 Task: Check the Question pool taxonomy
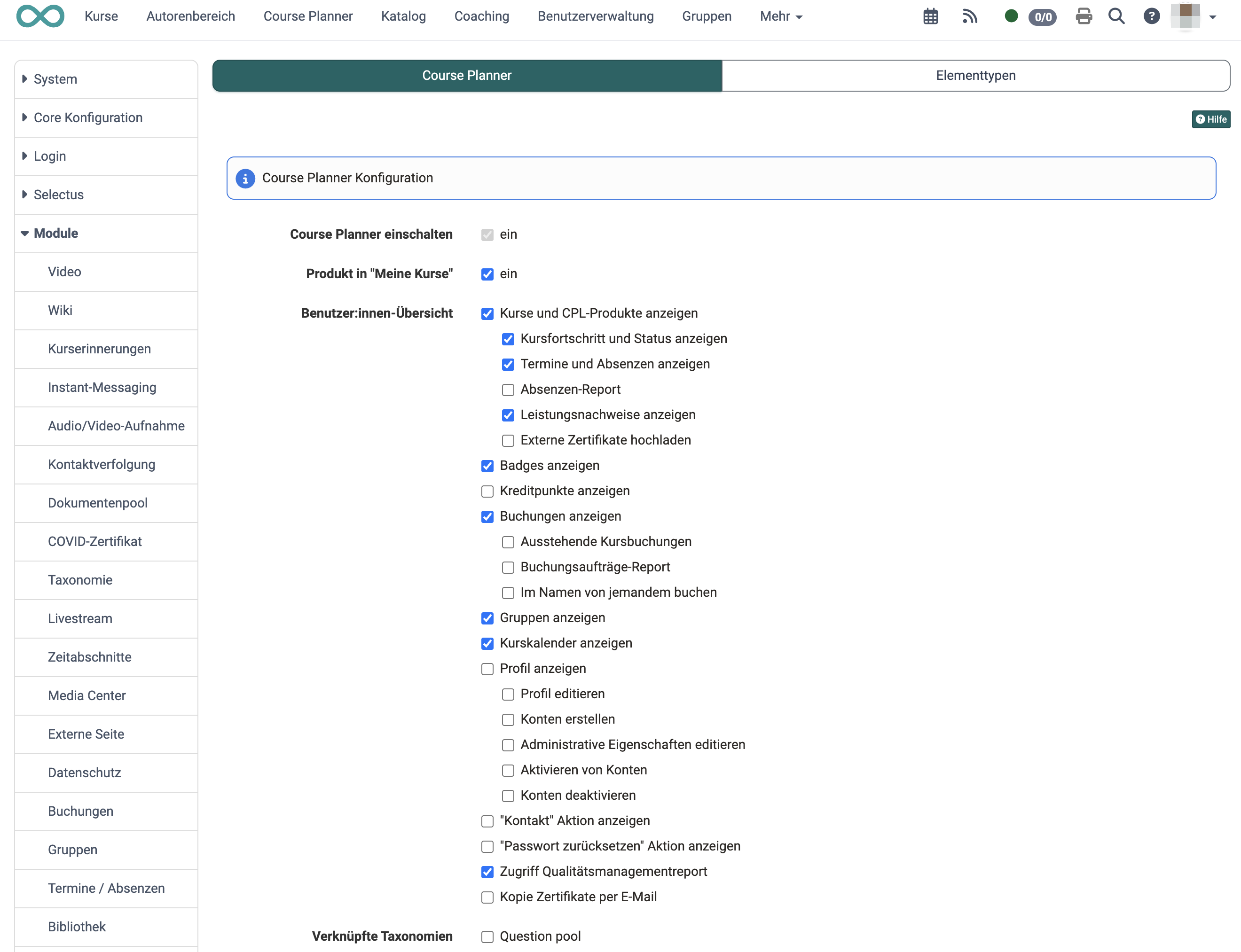[487, 937]
